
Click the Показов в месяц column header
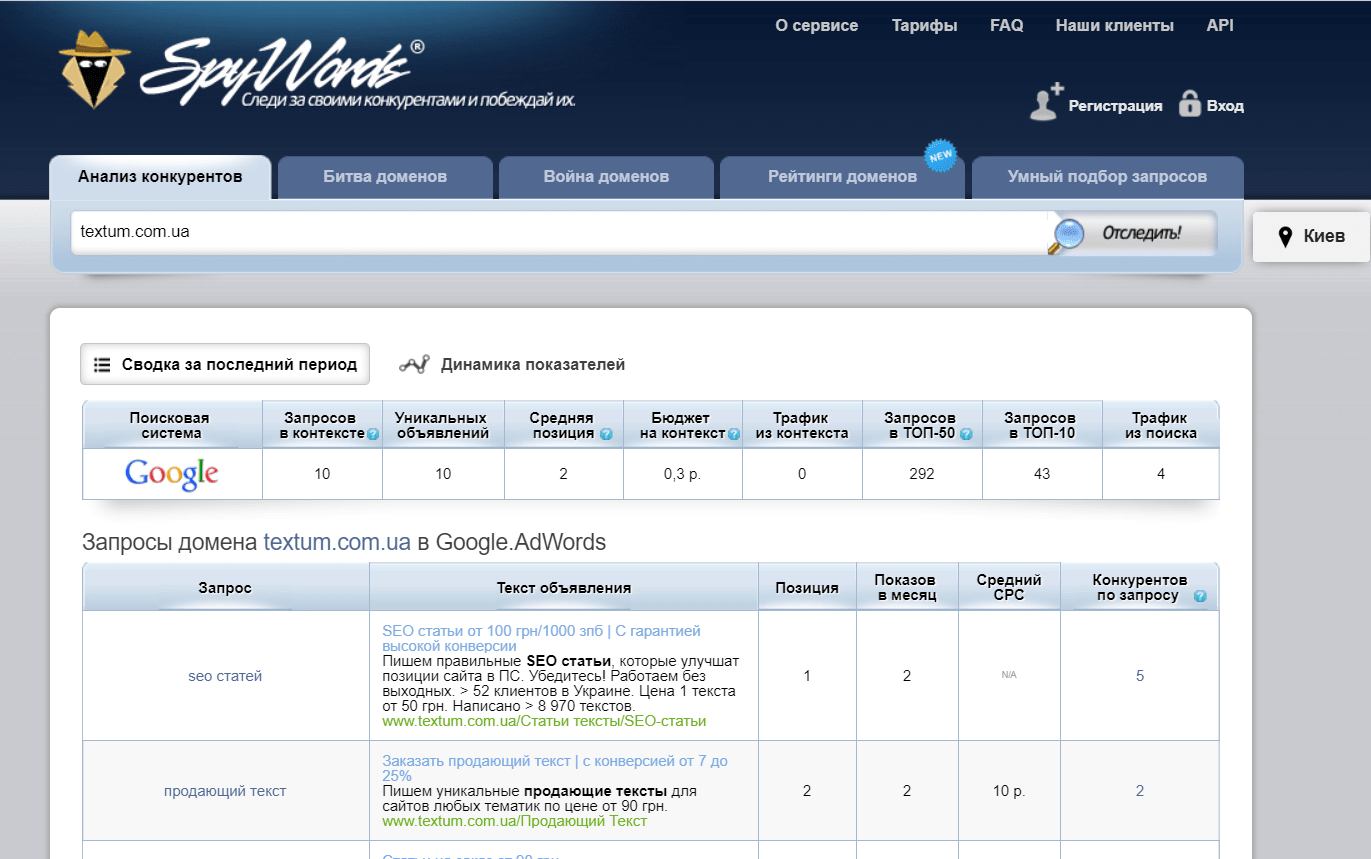pyautogui.click(x=906, y=588)
